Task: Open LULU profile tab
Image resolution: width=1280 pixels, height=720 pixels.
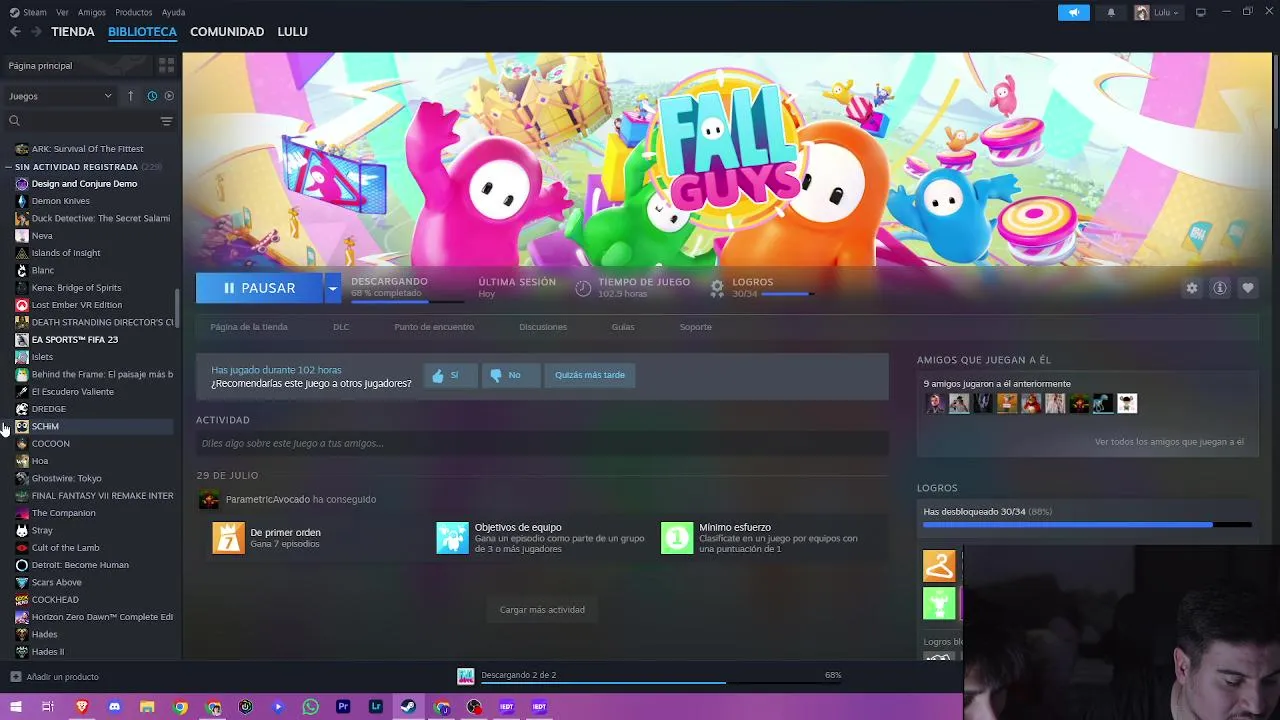Action: point(292,32)
